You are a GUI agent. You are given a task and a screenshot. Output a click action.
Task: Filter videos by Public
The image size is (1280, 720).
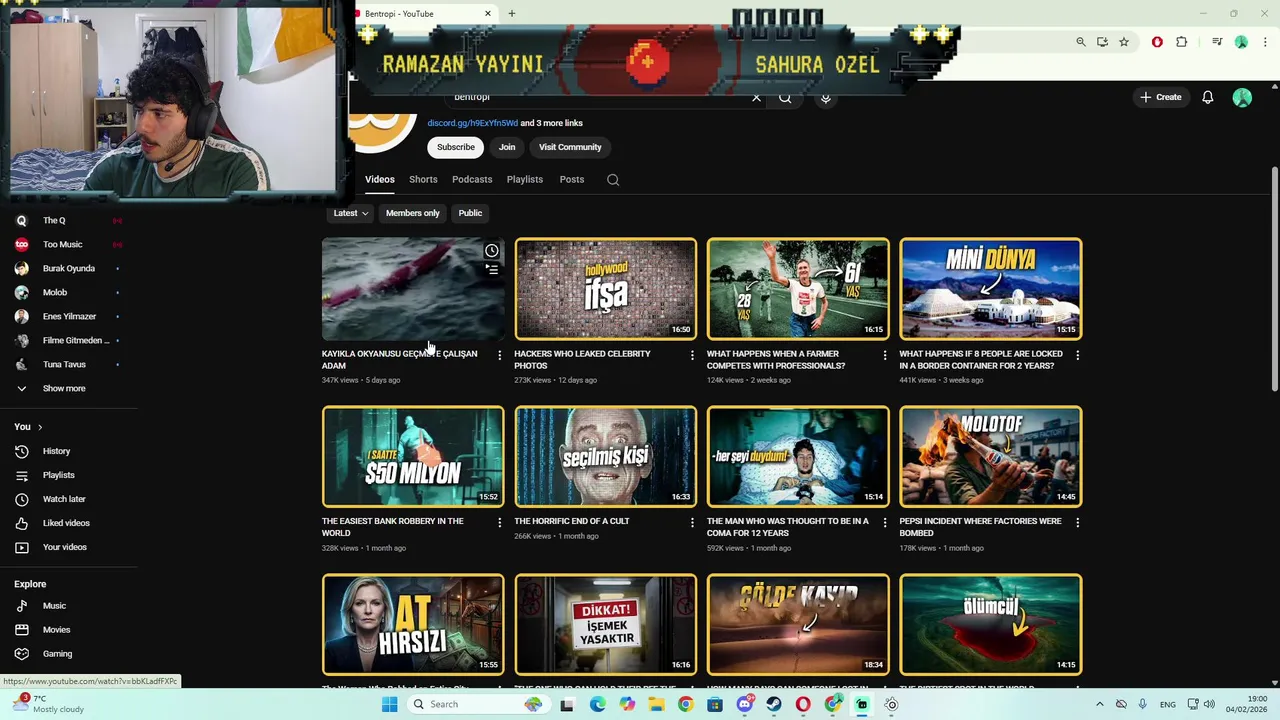tap(470, 213)
